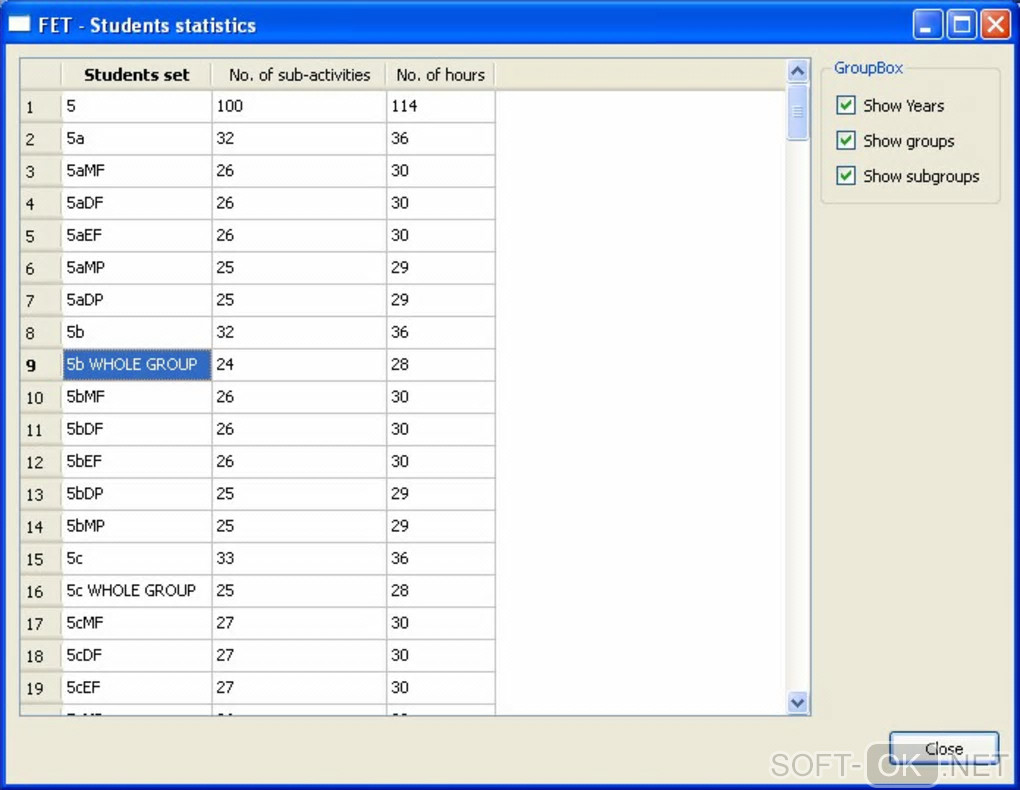Close the Students statistics dialog with Close button

[944, 748]
